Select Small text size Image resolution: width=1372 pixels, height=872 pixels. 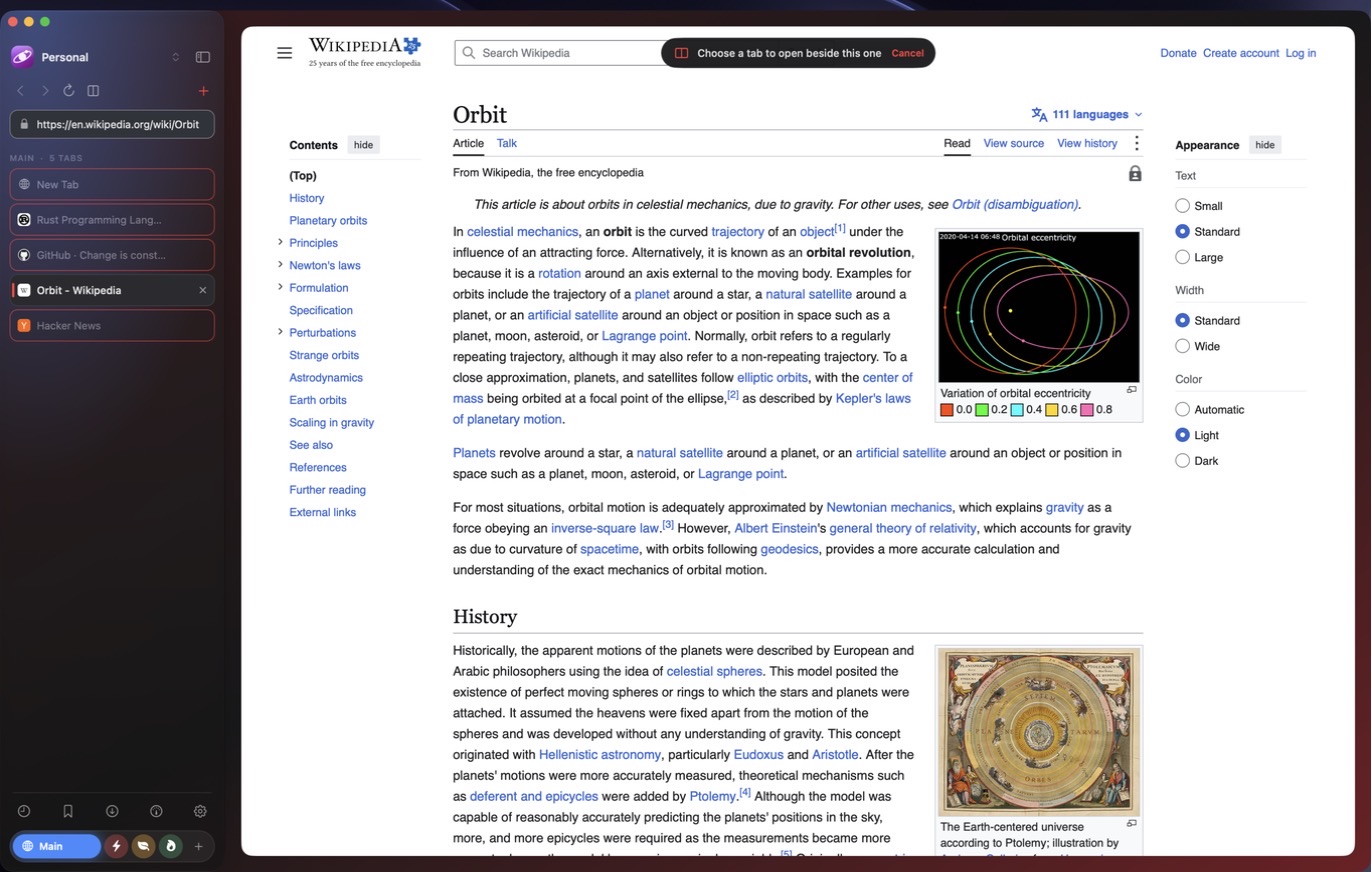coord(1182,206)
